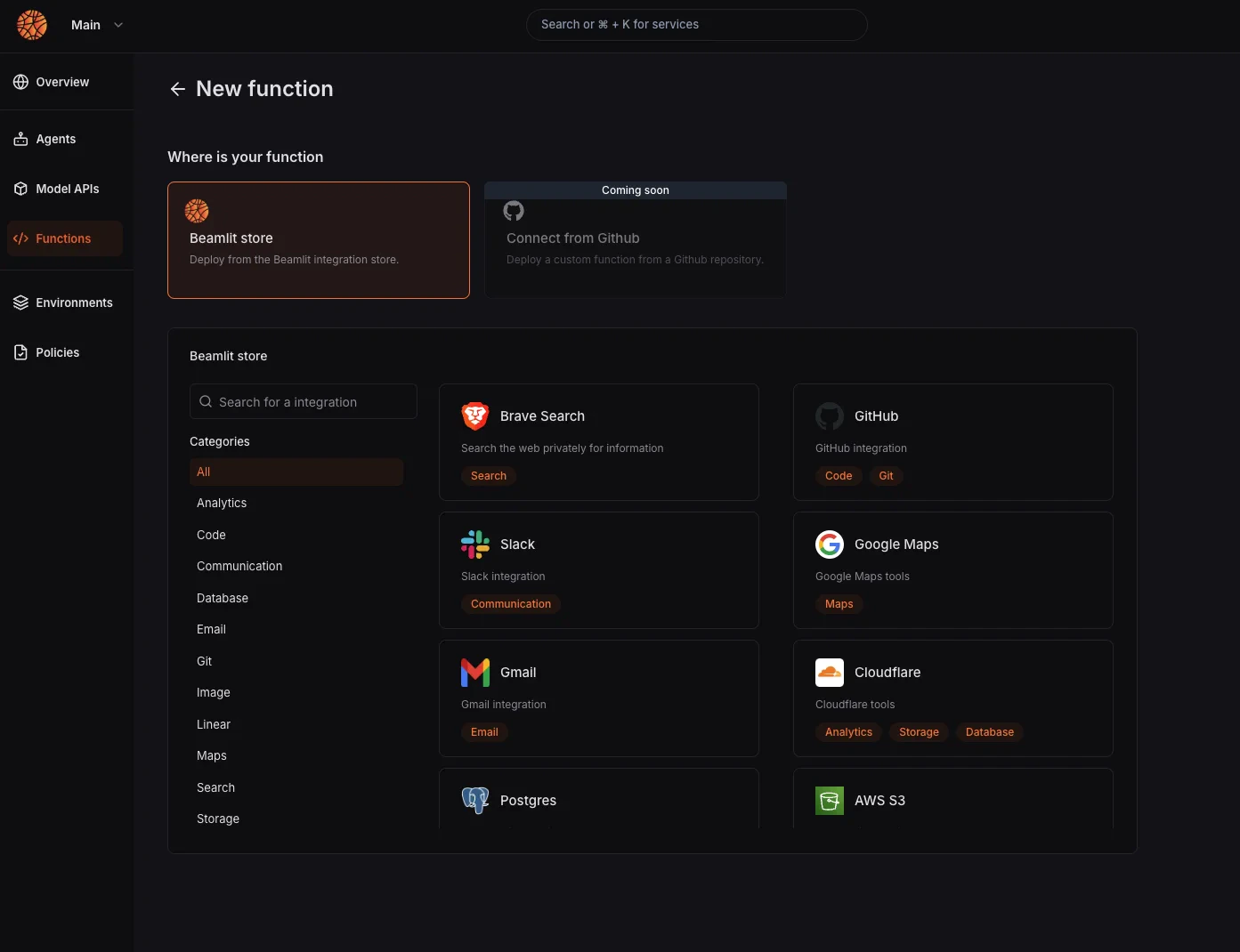The height and width of the screenshot is (952, 1240).
Task: Select the Beamlit store deployment option
Action: 318,240
